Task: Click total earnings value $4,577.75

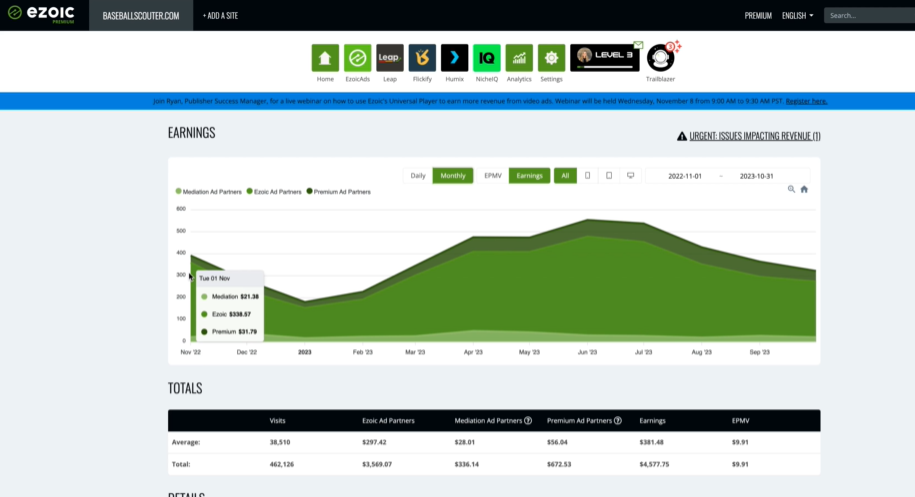Action: point(654,464)
